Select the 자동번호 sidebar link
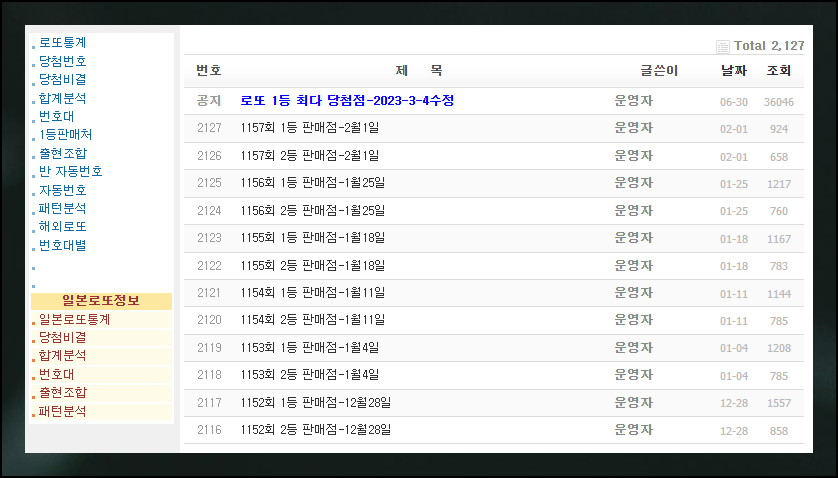This screenshot has width=838, height=478. 63,190
